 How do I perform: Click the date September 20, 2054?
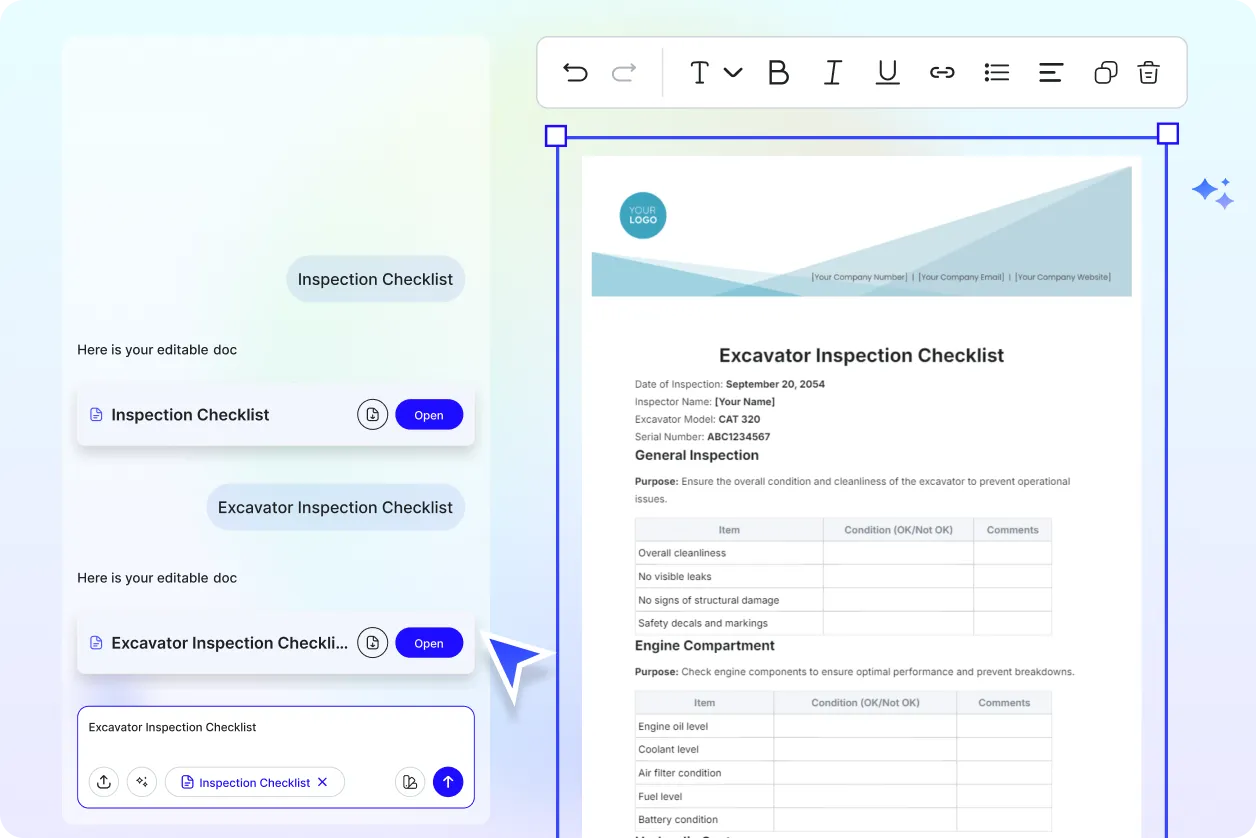click(x=775, y=384)
